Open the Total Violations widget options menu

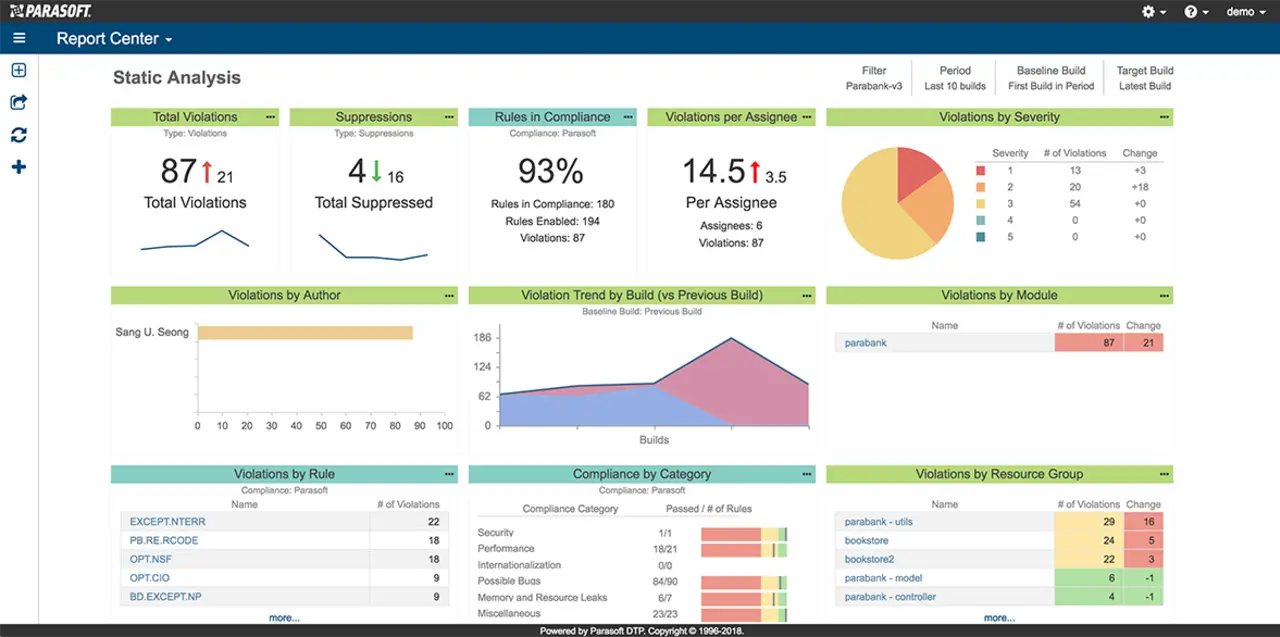pos(271,117)
